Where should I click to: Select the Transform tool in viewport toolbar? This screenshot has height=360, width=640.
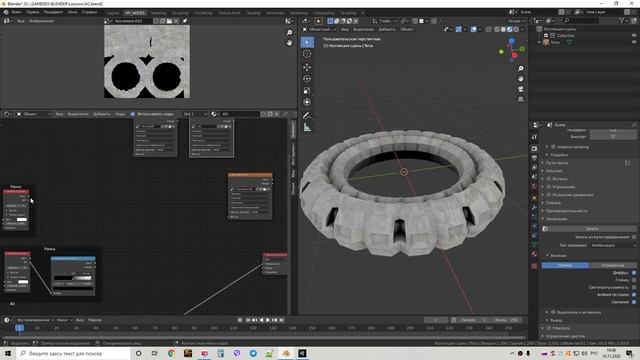pyautogui.click(x=307, y=102)
